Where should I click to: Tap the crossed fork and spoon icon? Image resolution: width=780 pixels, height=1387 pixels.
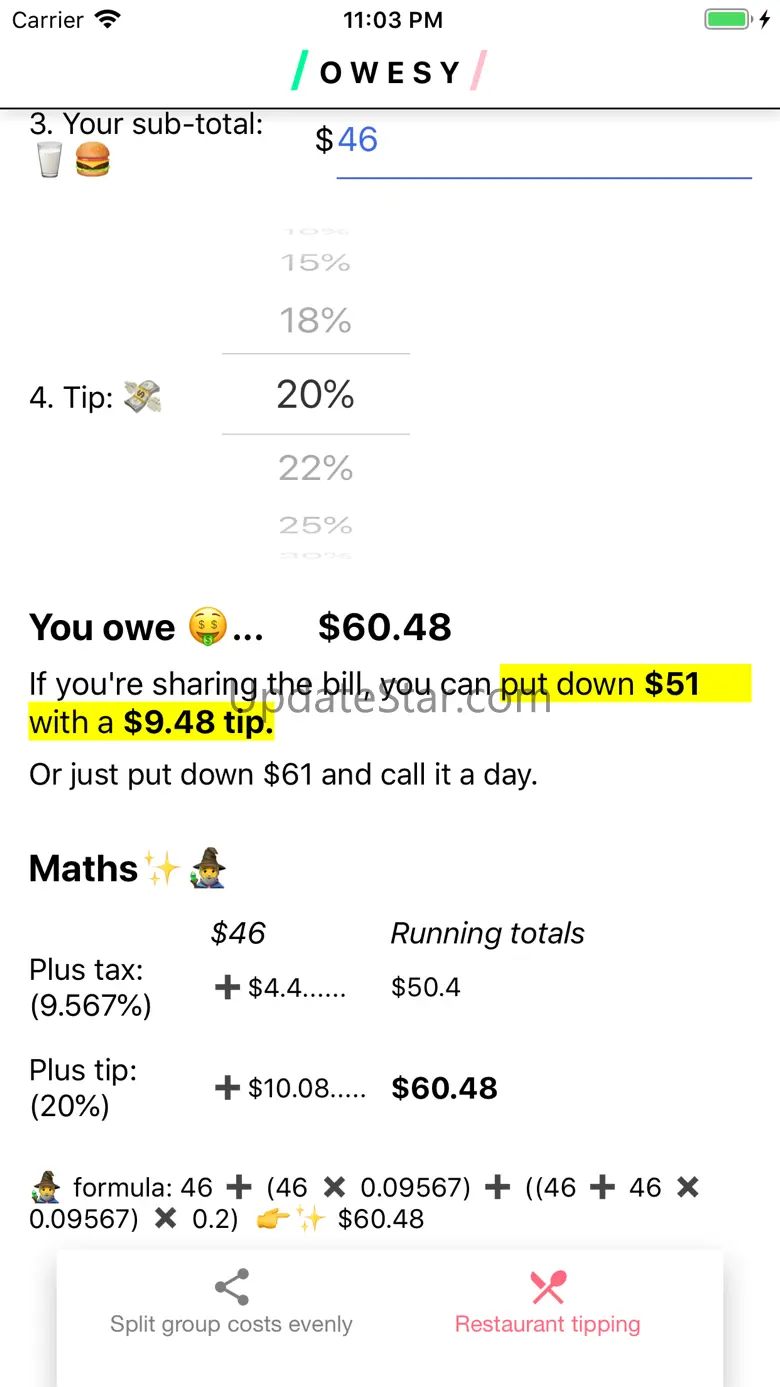tap(548, 1287)
